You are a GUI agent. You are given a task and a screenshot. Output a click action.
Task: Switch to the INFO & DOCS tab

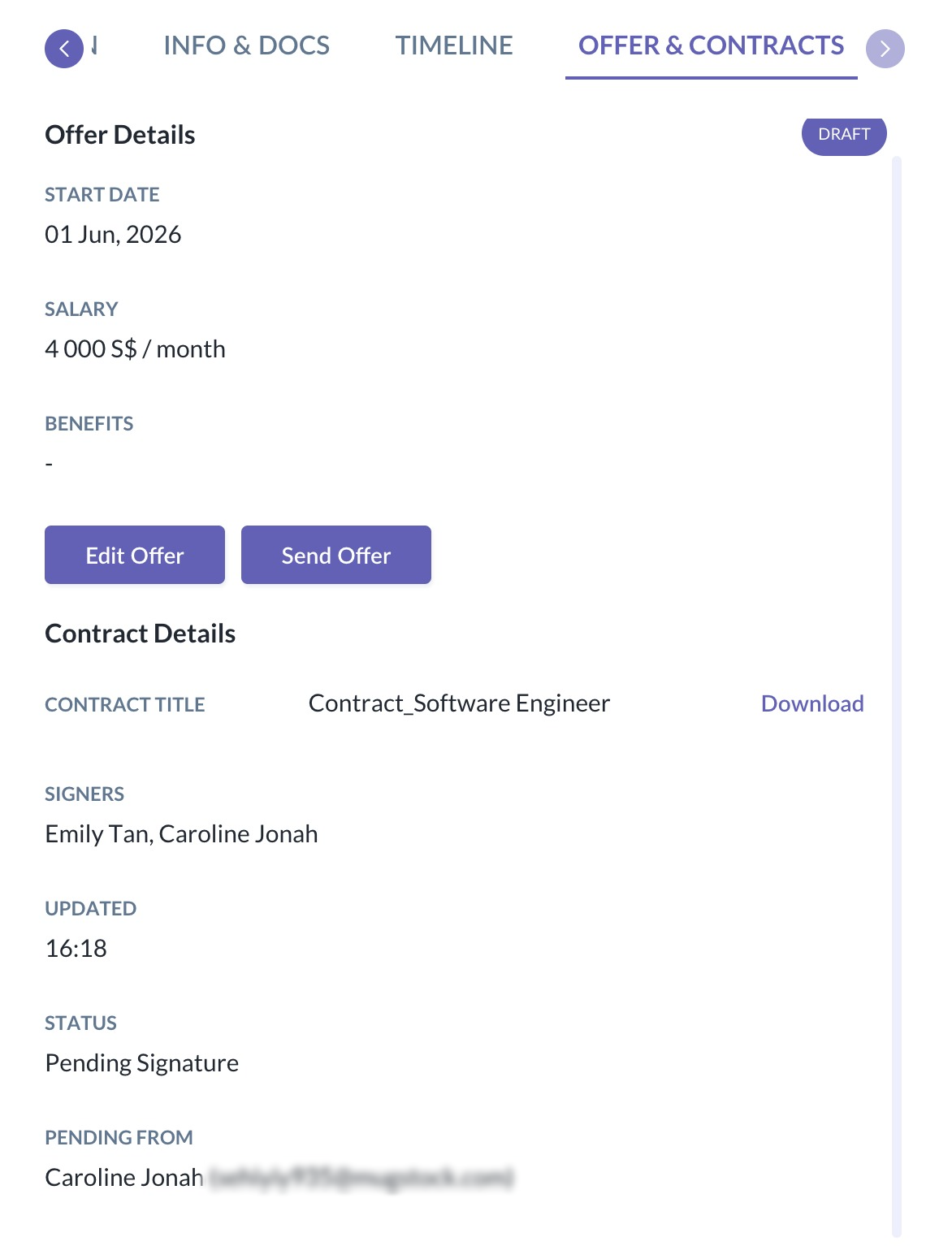coord(247,45)
